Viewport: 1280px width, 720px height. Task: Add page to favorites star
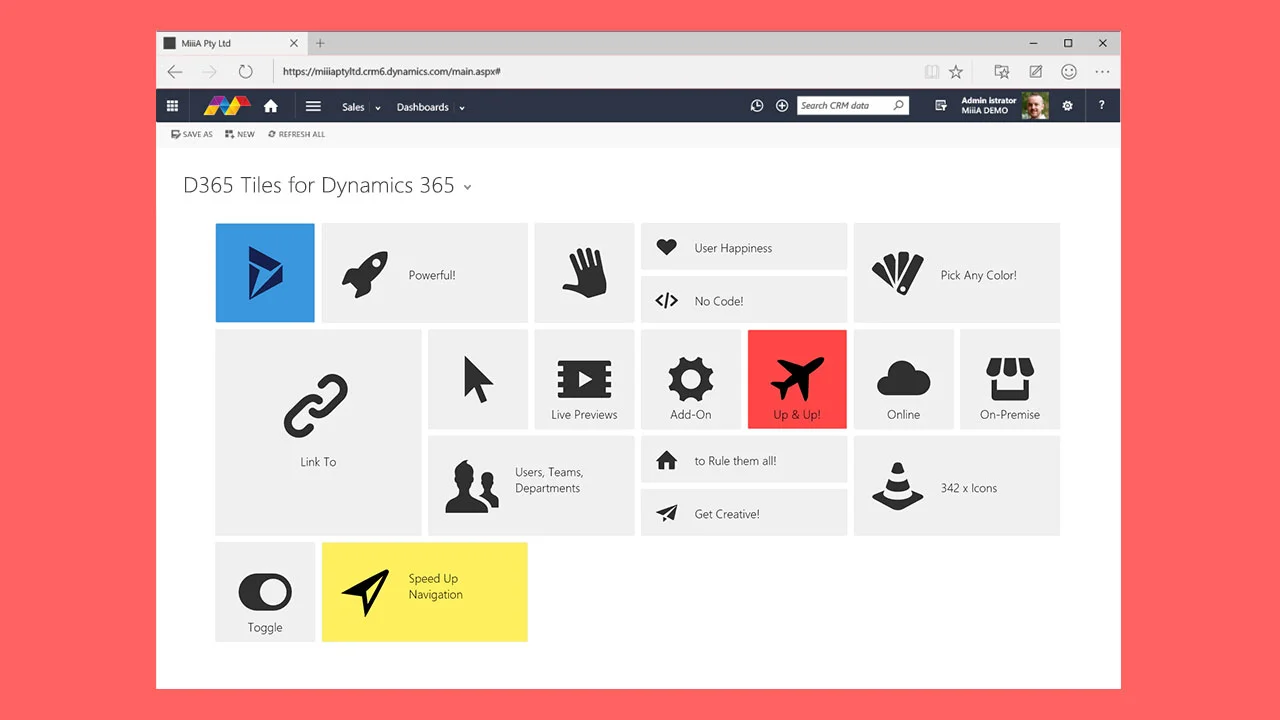(956, 72)
